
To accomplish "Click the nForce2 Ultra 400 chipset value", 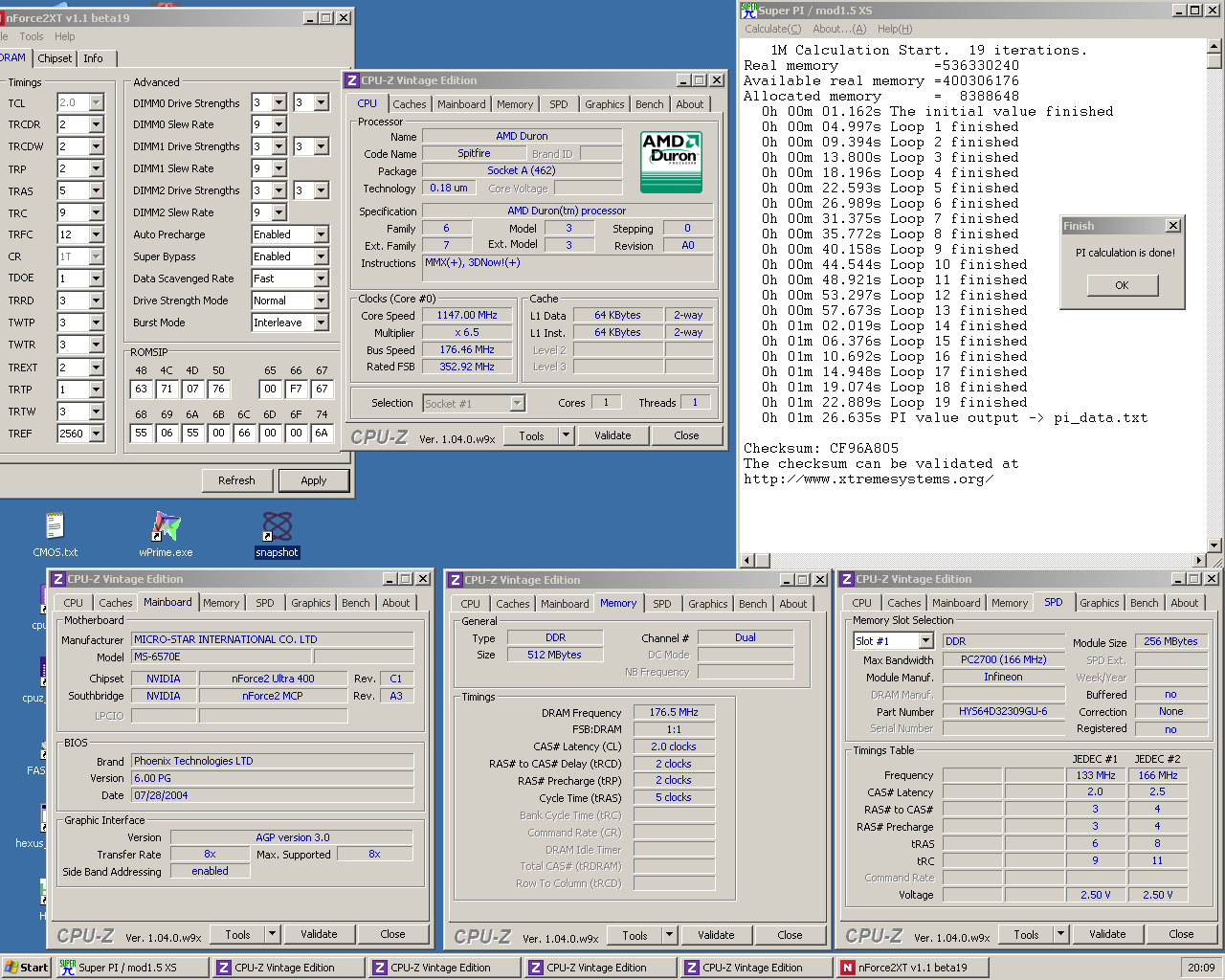I will [273, 679].
